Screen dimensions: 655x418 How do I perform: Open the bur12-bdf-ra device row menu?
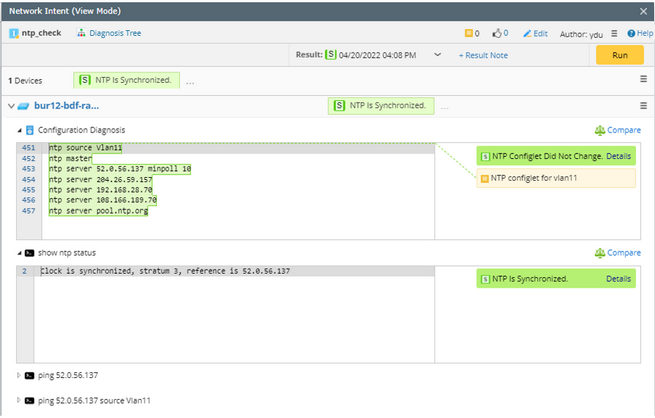[643, 106]
